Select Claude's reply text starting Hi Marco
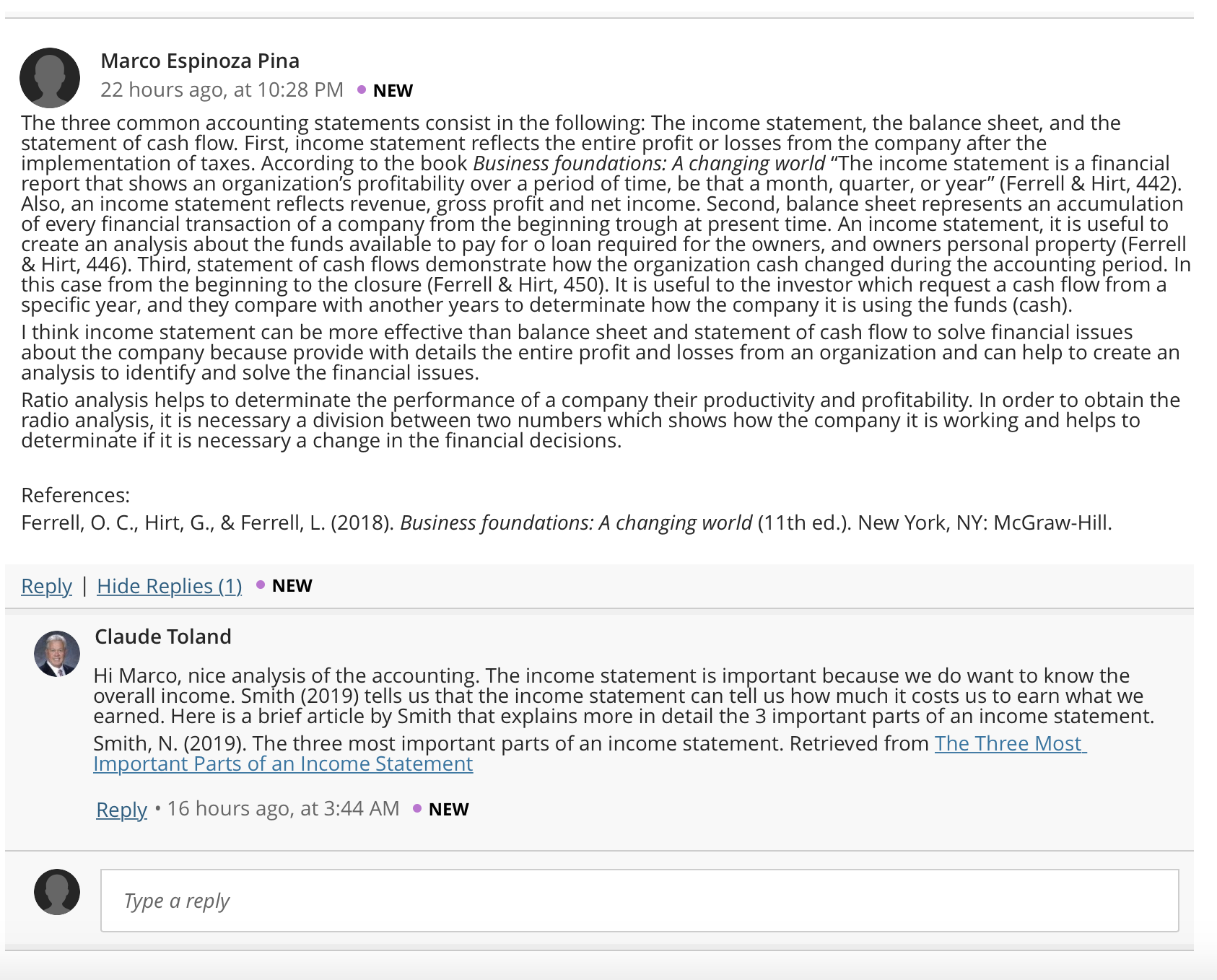This screenshot has height=980, width=1217. tap(624, 696)
